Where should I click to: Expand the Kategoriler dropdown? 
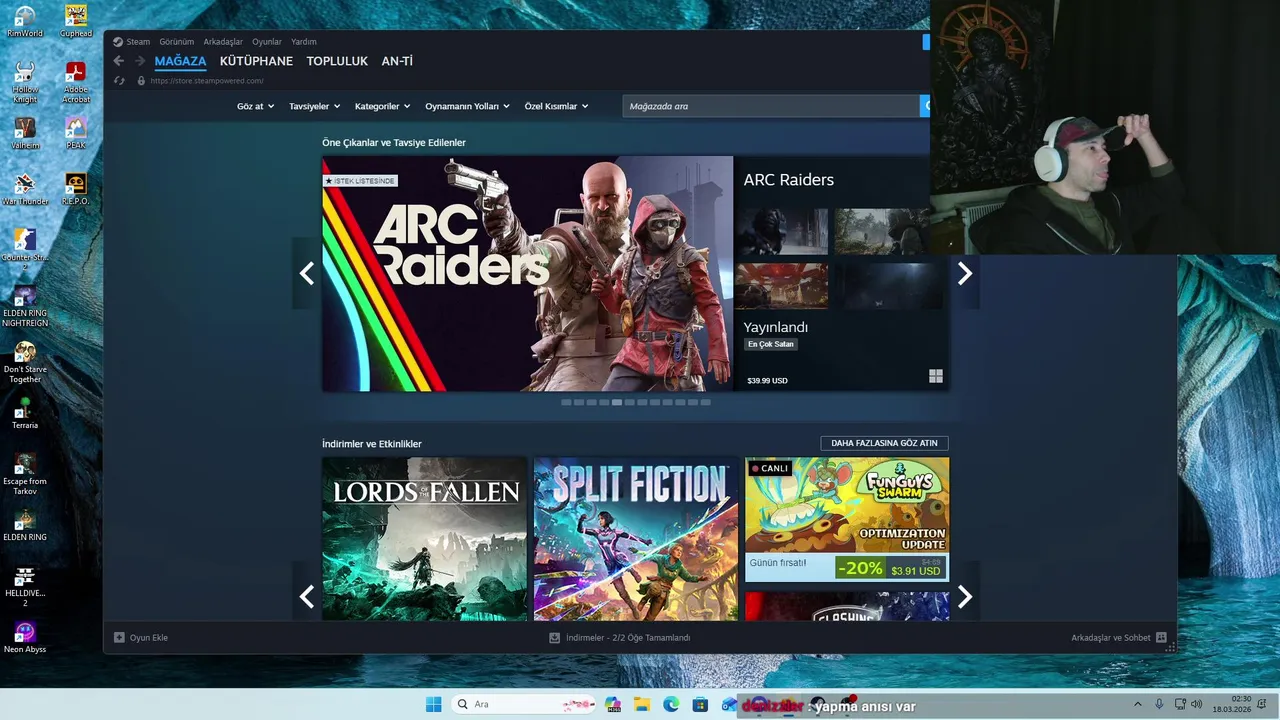point(383,106)
